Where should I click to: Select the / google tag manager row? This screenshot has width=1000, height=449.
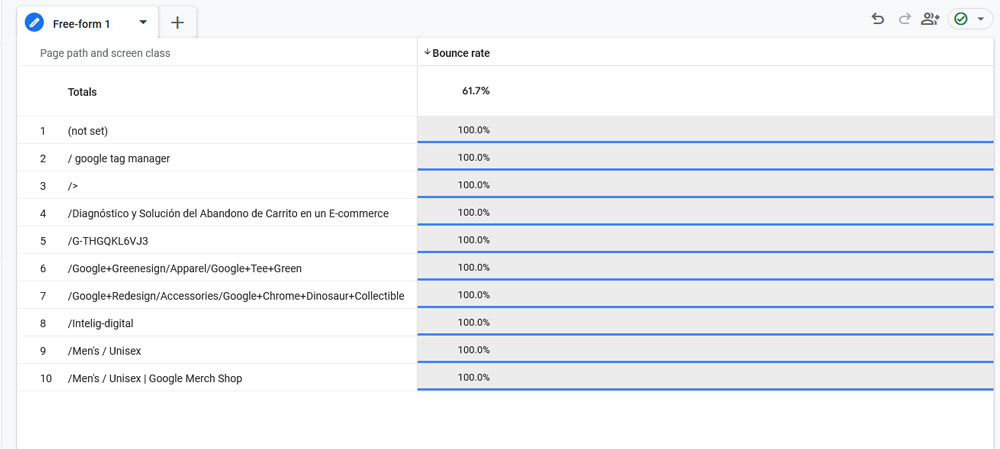[x=119, y=158]
